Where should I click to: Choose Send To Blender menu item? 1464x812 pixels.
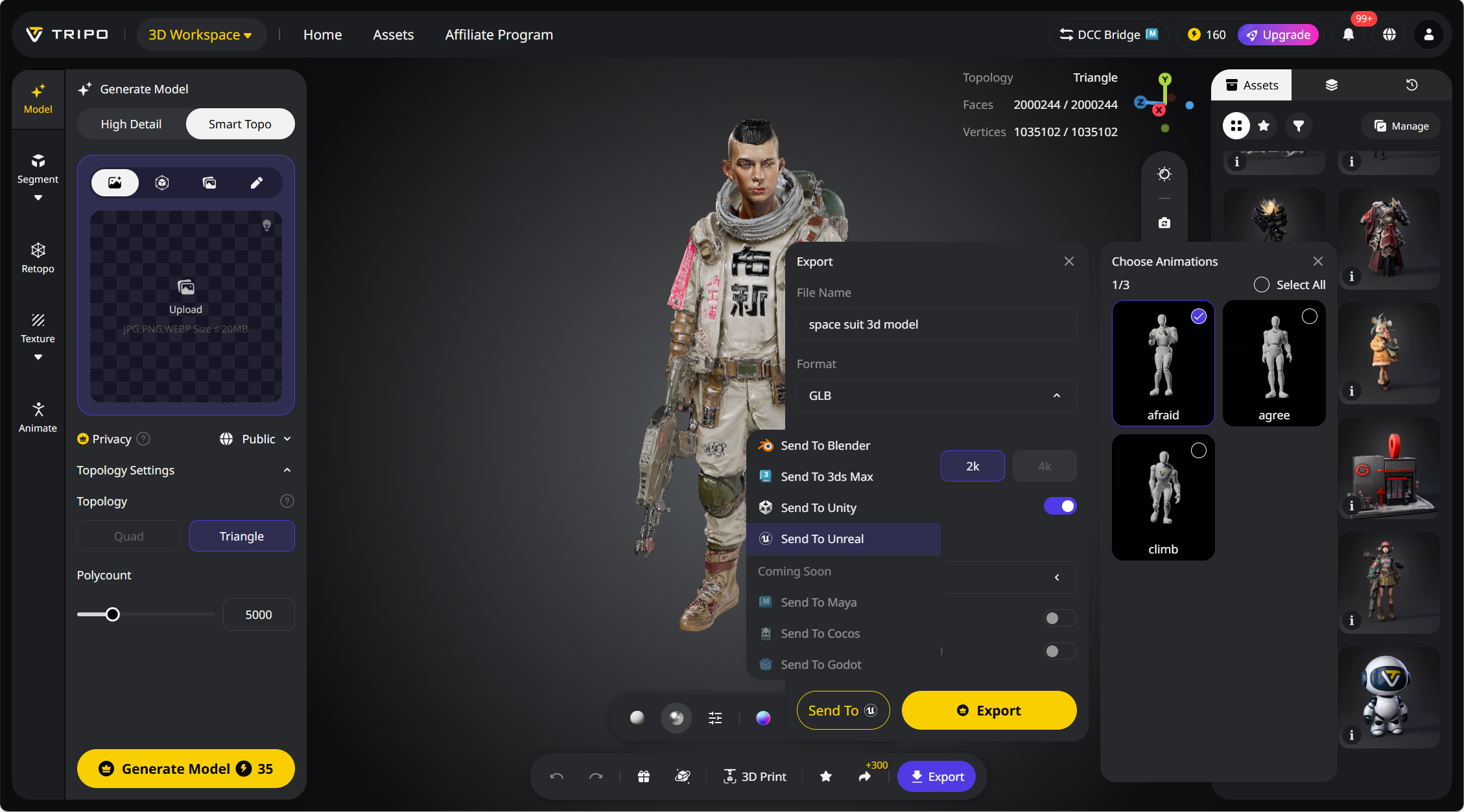coord(825,445)
